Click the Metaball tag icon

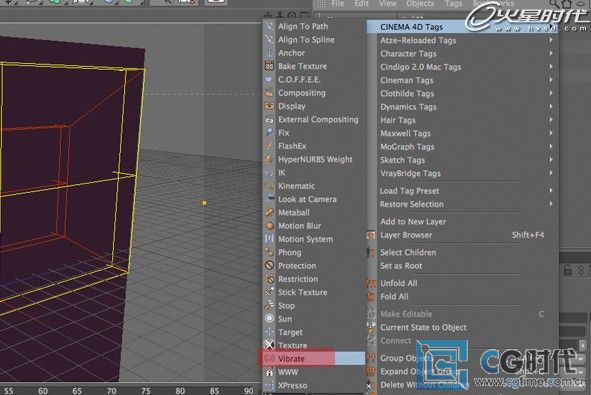[x=269, y=212]
